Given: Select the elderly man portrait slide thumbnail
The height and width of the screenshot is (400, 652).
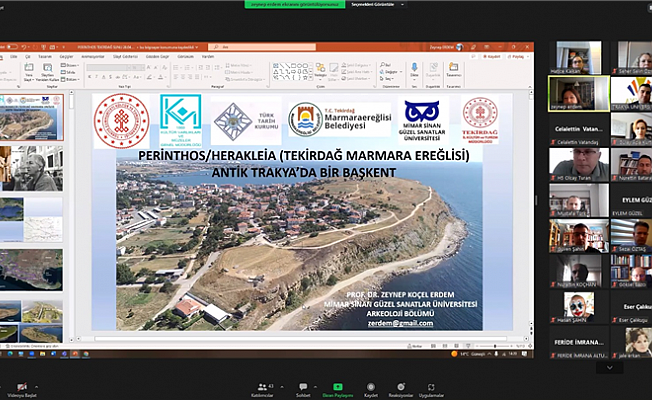Looking at the screenshot, I should pos(32,168).
